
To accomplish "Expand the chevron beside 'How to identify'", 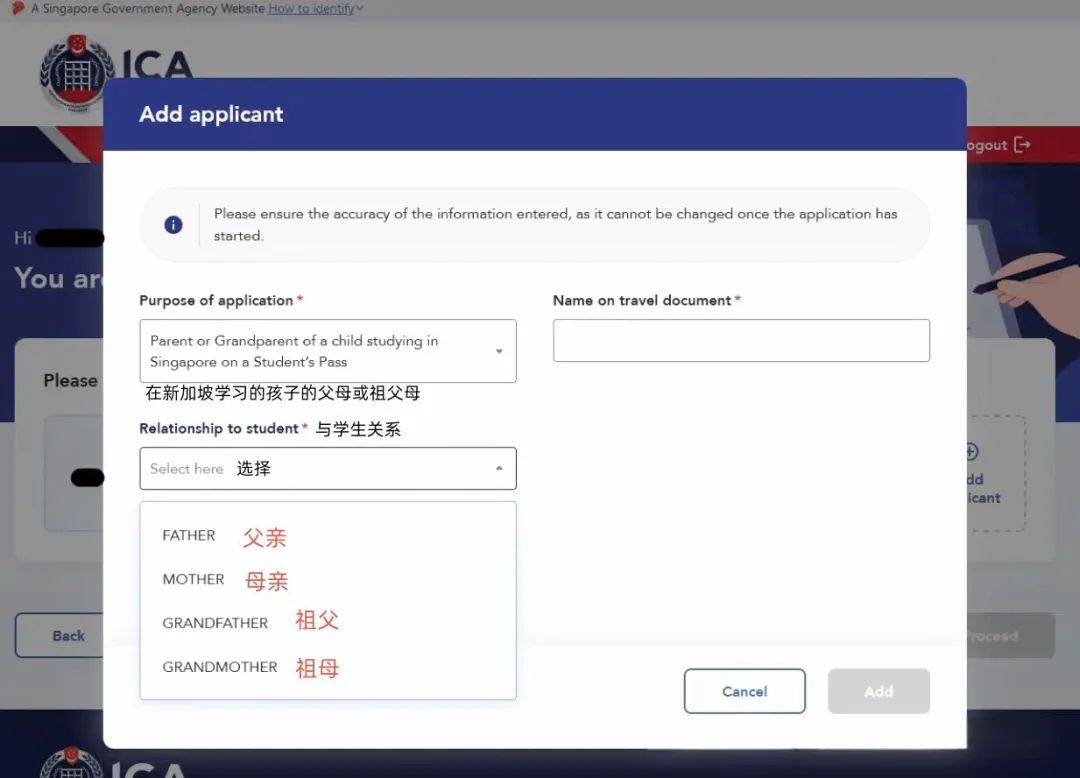I will coord(360,9).
